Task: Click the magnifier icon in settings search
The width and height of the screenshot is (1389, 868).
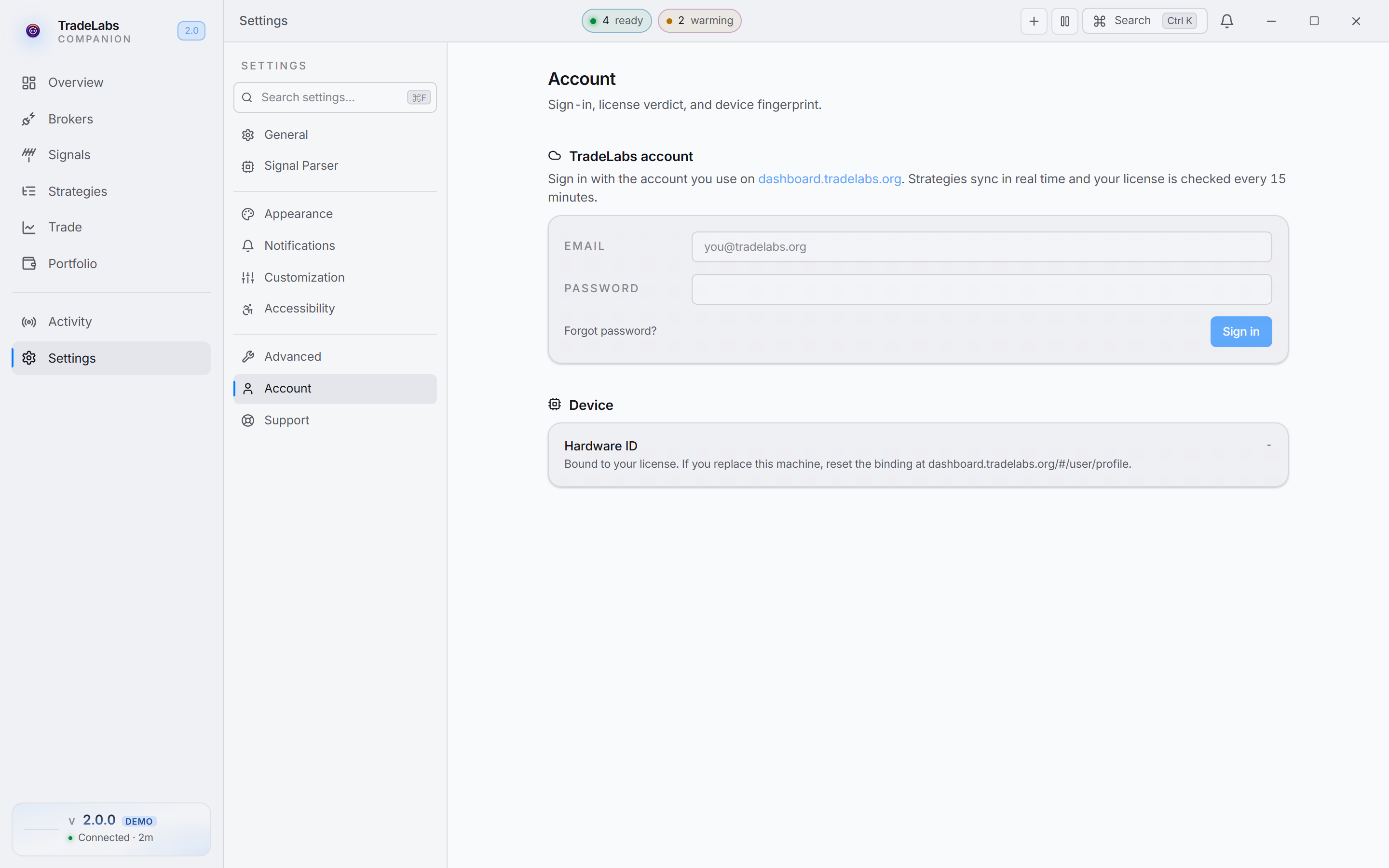Action: pos(247,97)
